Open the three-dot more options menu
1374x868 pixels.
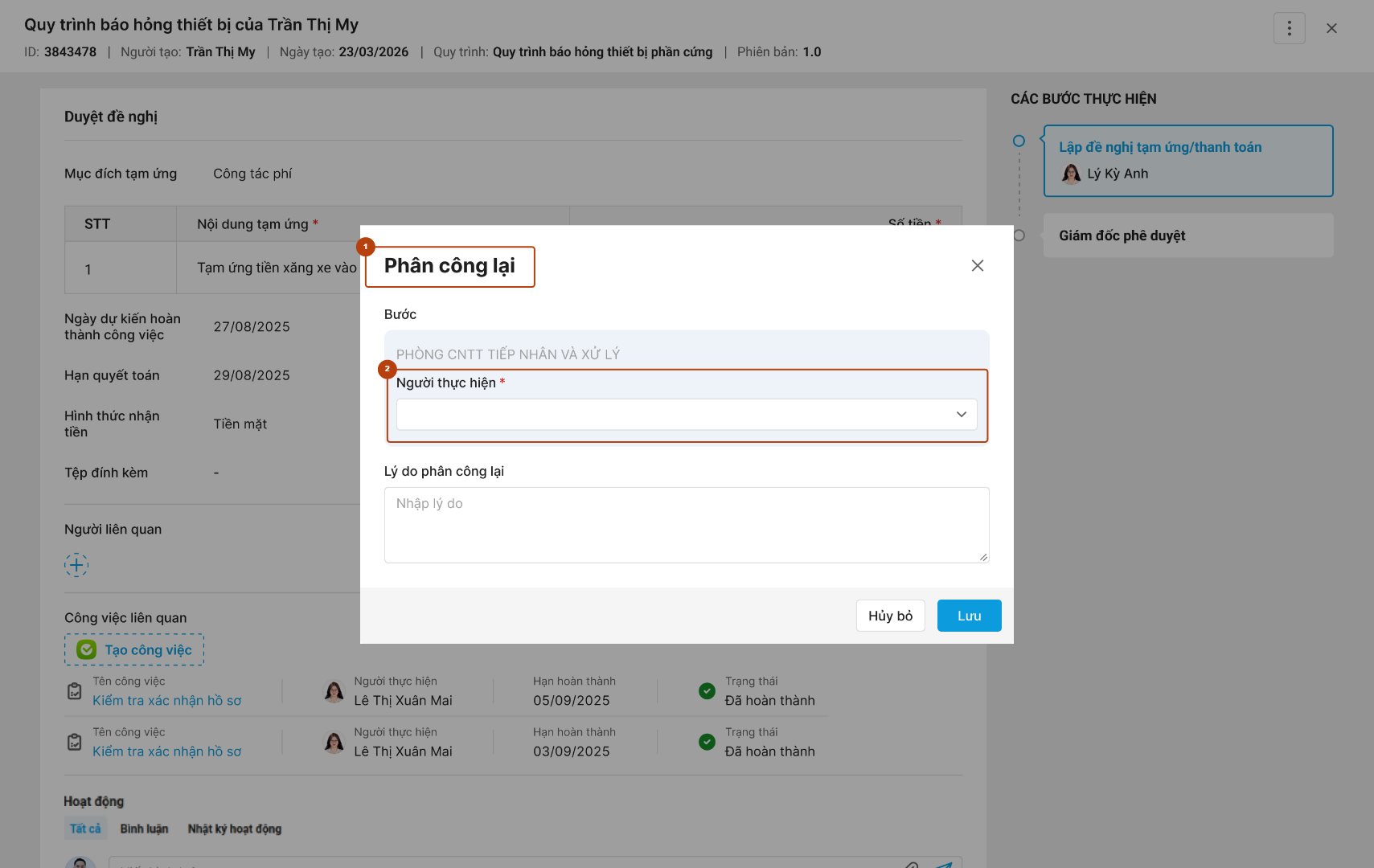1289,28
